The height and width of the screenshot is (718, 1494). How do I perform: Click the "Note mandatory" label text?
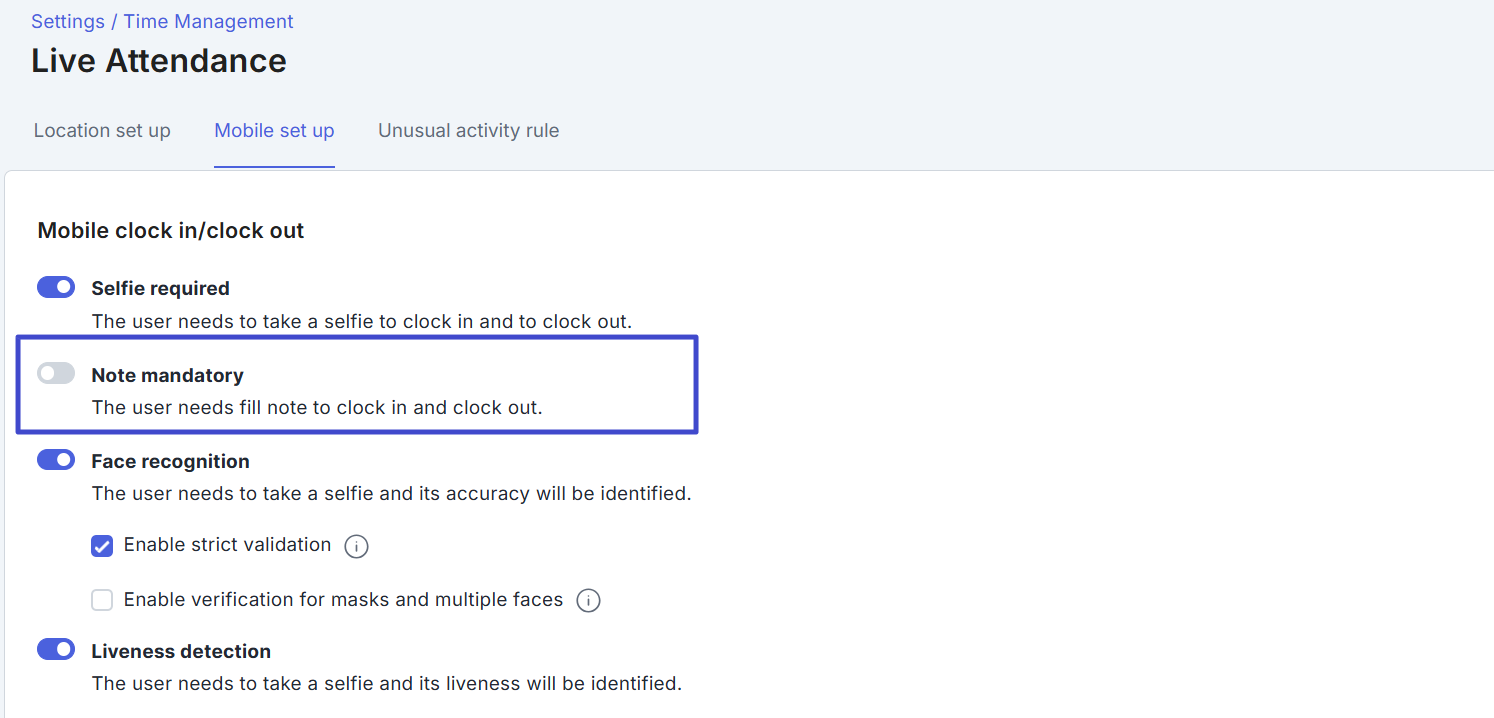(167, 375)
